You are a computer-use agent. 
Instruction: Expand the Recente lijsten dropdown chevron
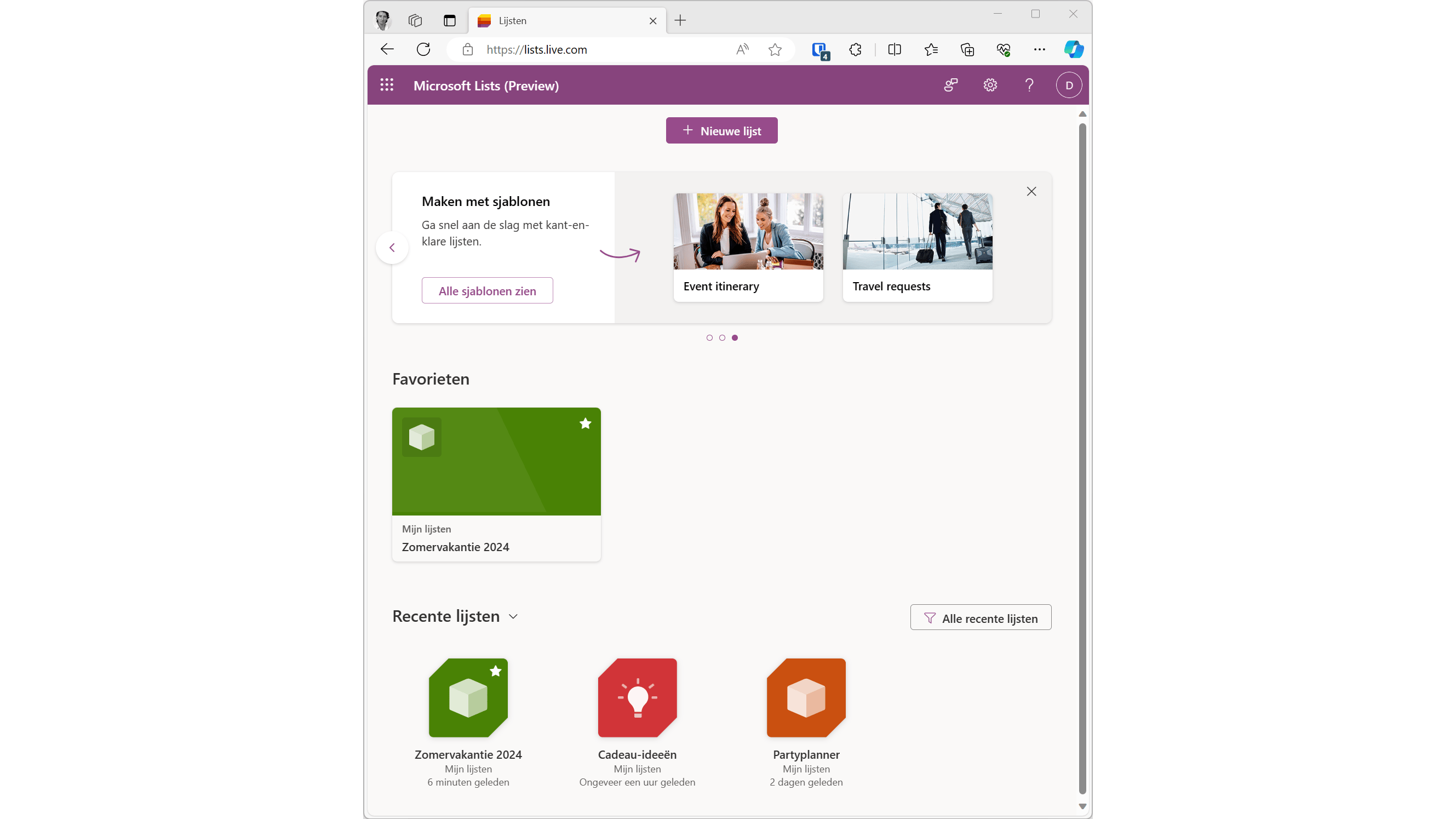tap(513, 617)
